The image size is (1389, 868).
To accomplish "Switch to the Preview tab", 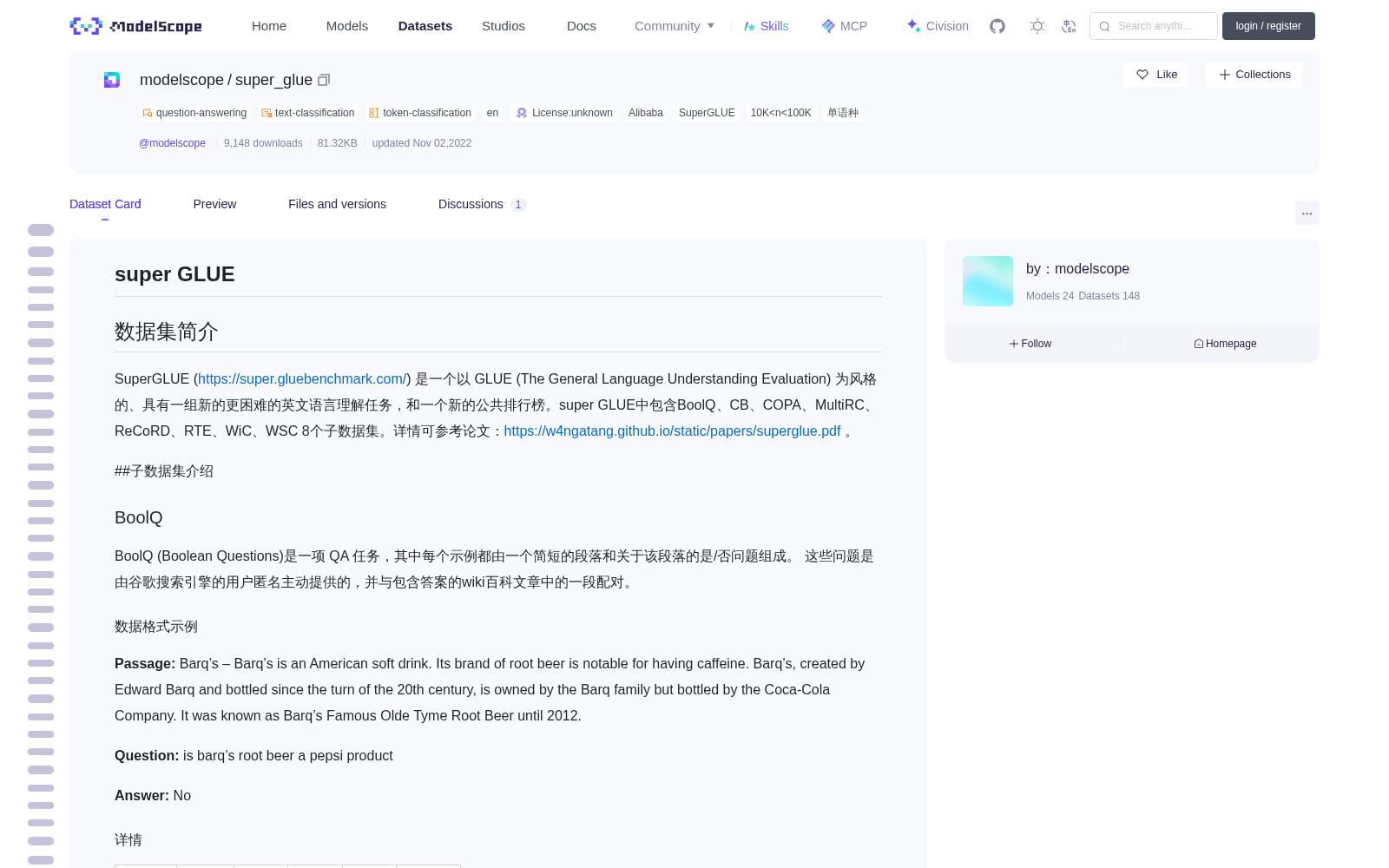I will [214, 204].
